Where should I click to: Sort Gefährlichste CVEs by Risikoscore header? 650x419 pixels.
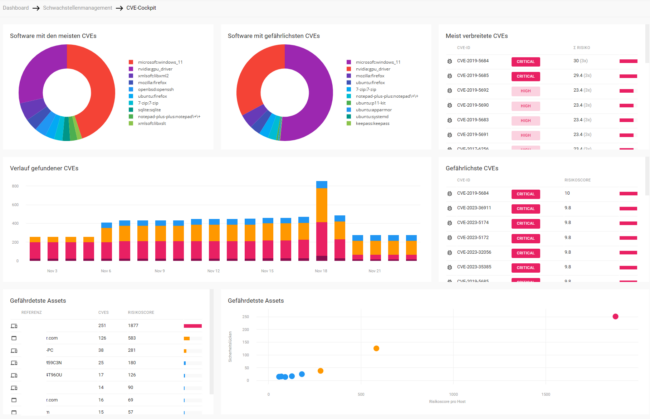coord(579,181)
